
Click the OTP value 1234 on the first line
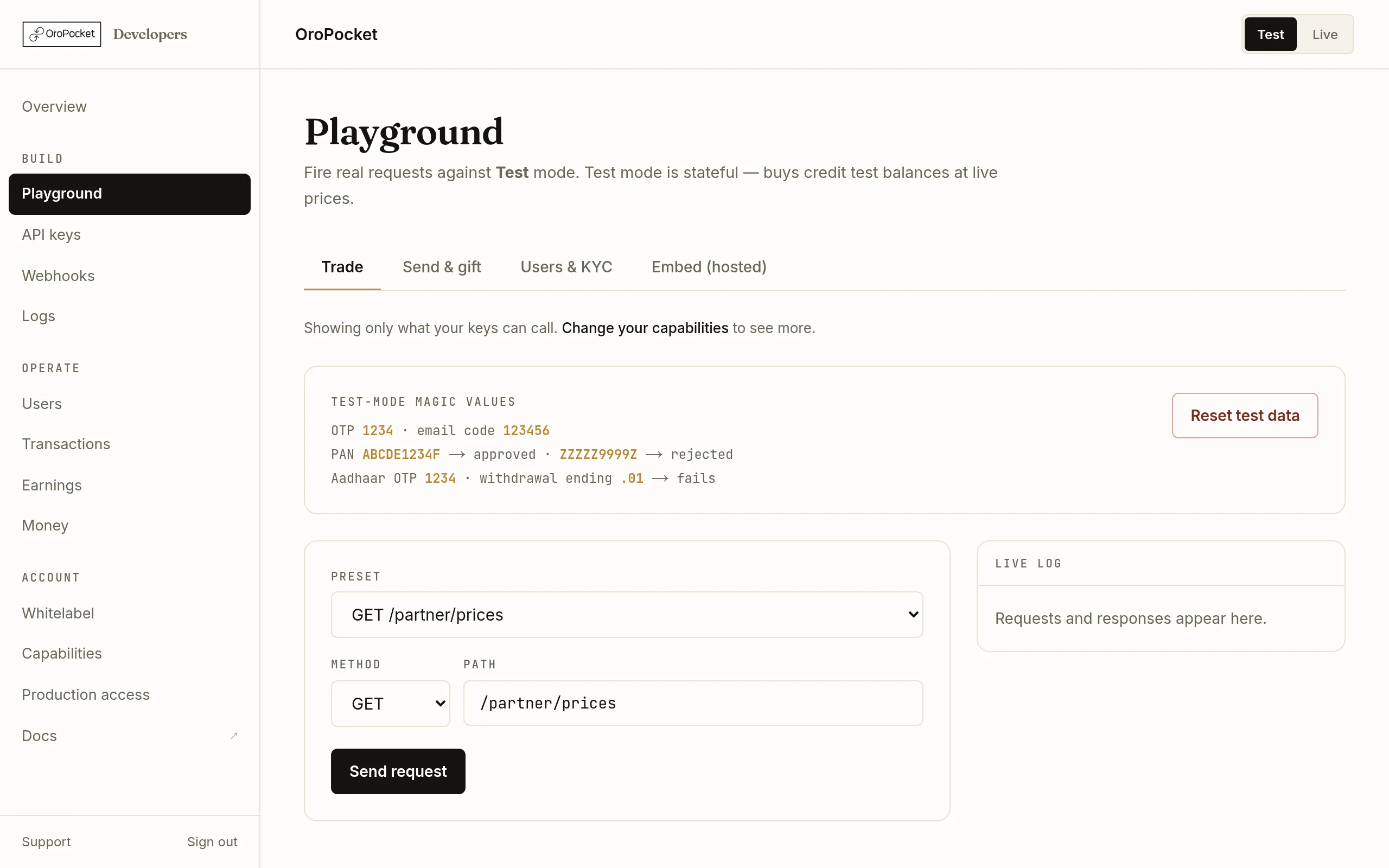coord(378,431)
